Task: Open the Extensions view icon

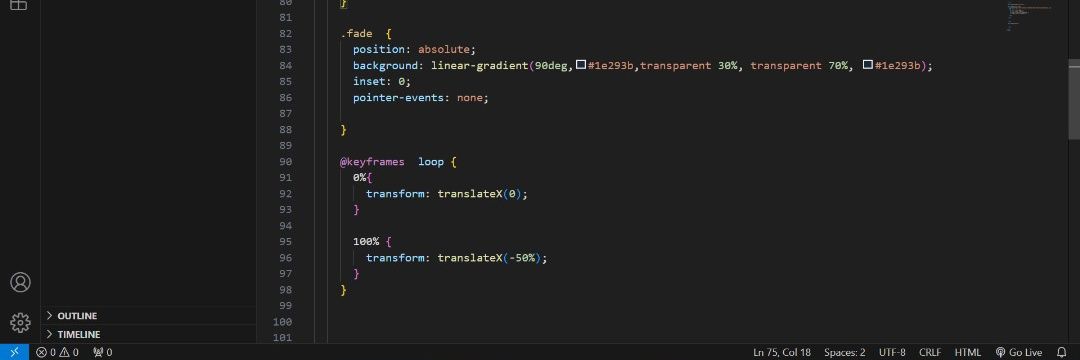Action: click(19, 4)
